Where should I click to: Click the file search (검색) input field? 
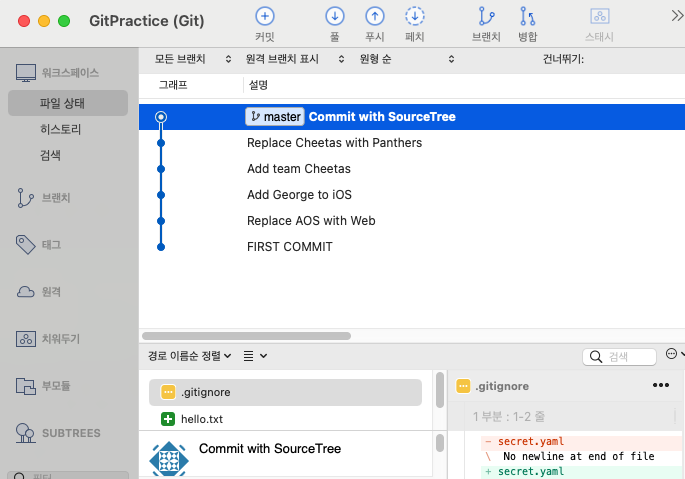(619, 357)
